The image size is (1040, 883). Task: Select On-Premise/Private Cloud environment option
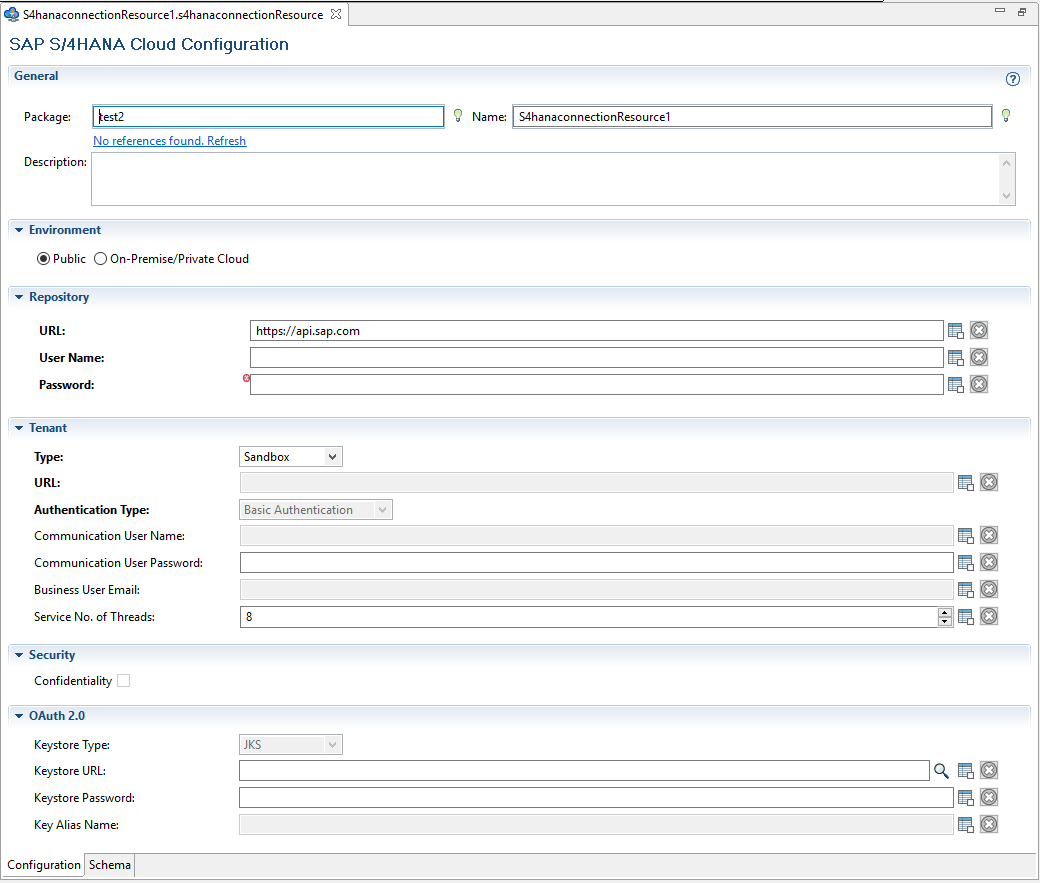(100, 259)
